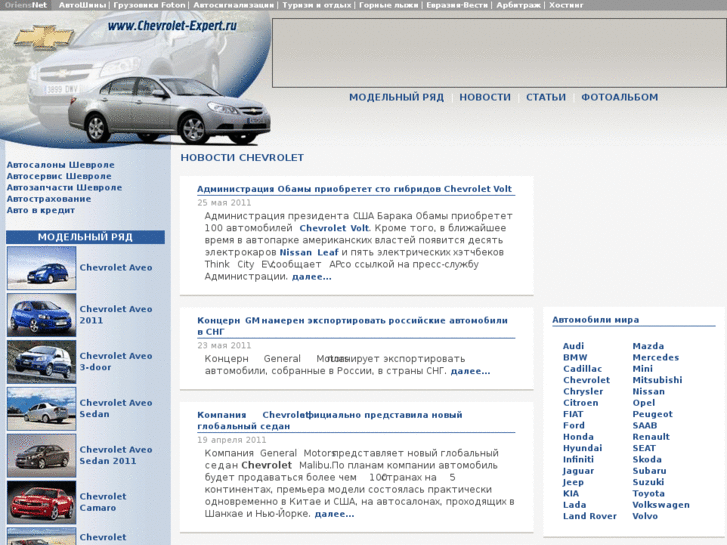The image size is (727, 545).
Task: Open the ФОТОАЛЬБОМ navigation item
Action: pos(620,97)
